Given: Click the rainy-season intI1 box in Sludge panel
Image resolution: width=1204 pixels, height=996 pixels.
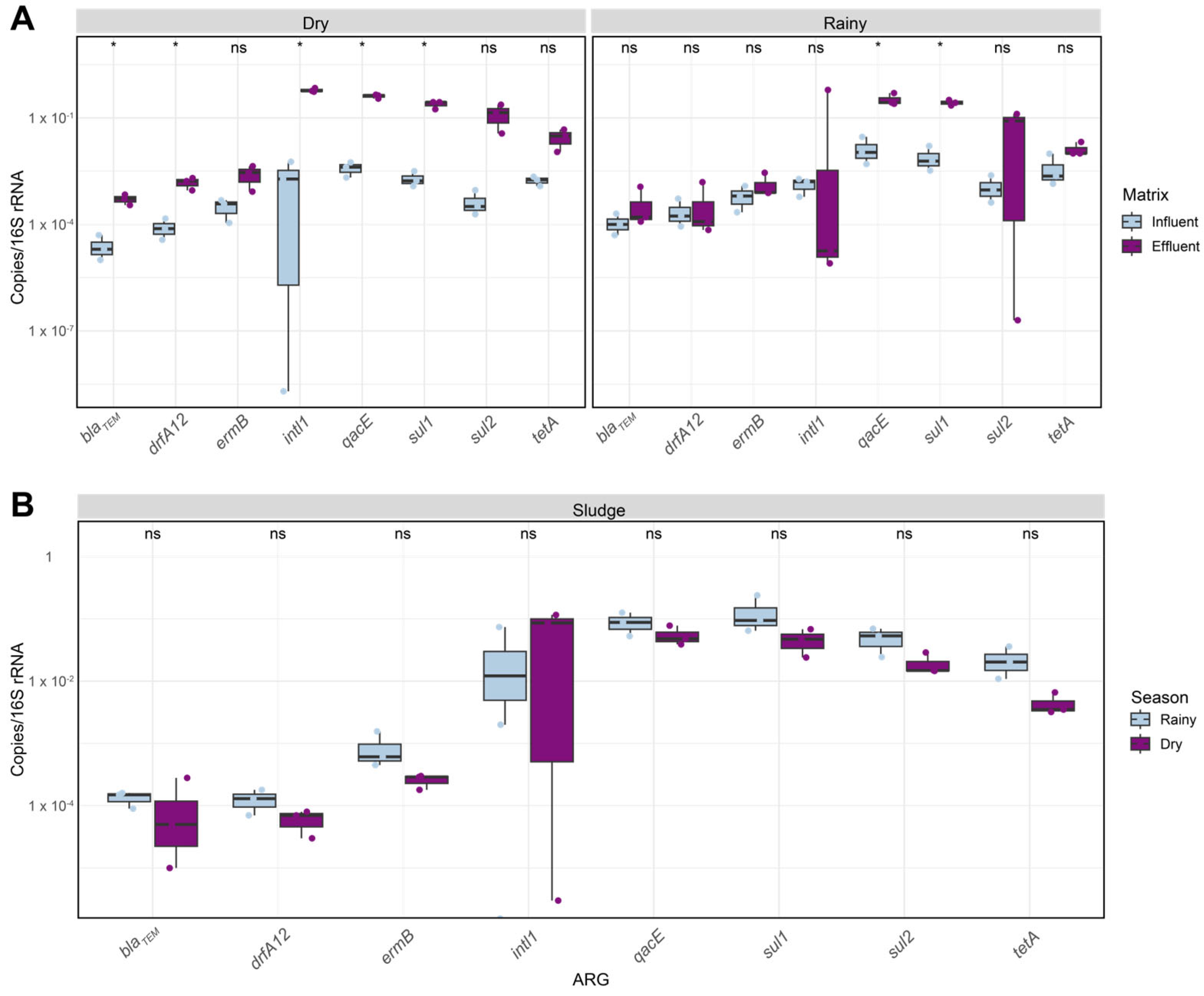Looking at the screenshot, I should point(504,676).
